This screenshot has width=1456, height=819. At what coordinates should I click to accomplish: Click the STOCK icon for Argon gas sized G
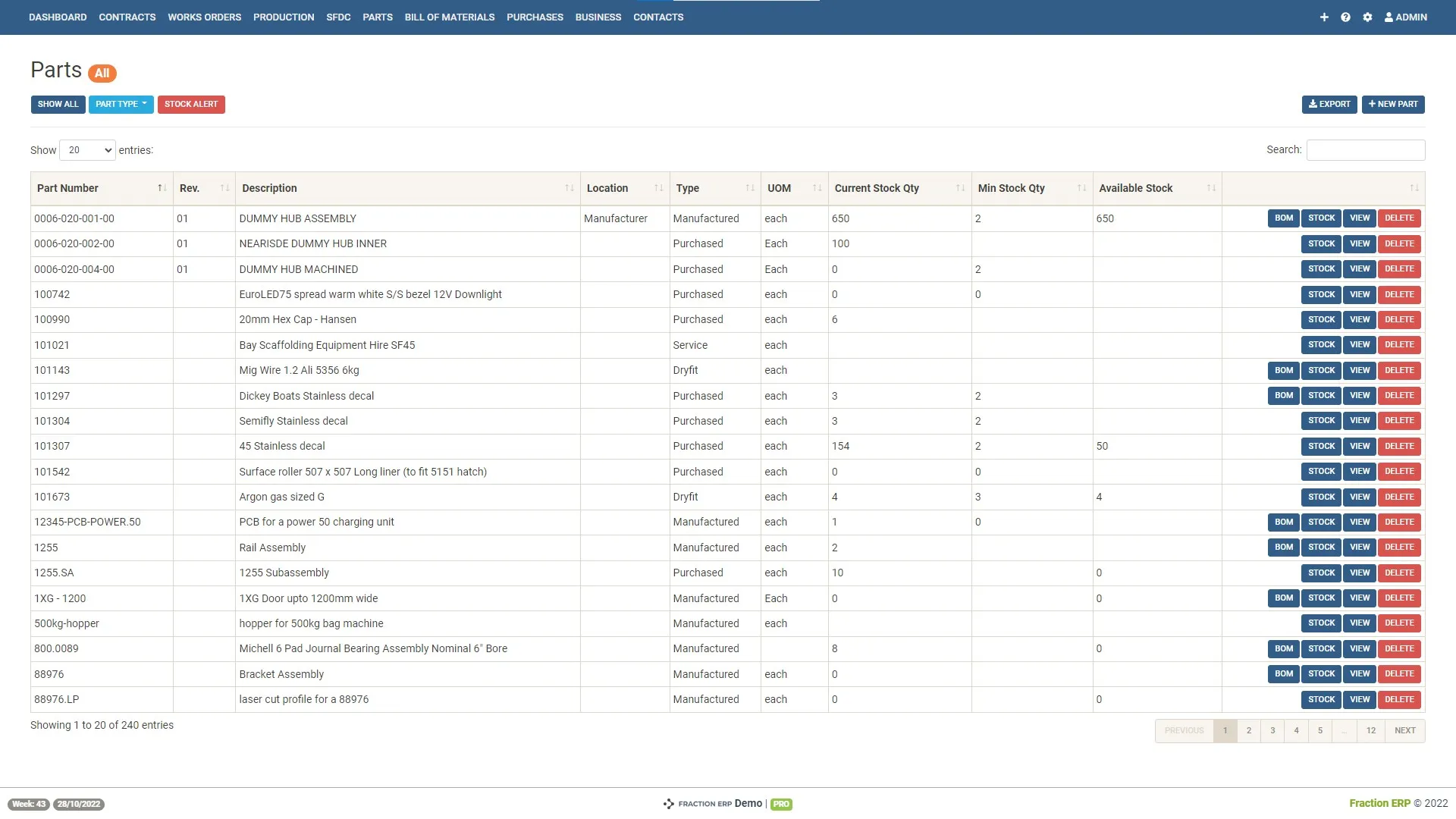(x=1321, y=497)
